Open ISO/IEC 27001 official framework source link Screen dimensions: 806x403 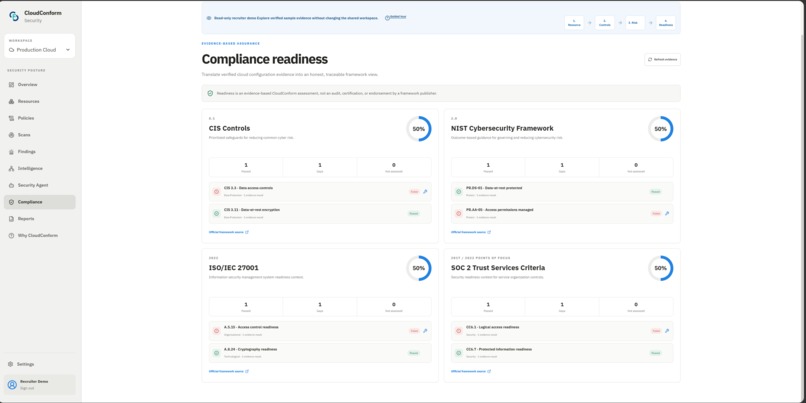click(x=229, y=371)
